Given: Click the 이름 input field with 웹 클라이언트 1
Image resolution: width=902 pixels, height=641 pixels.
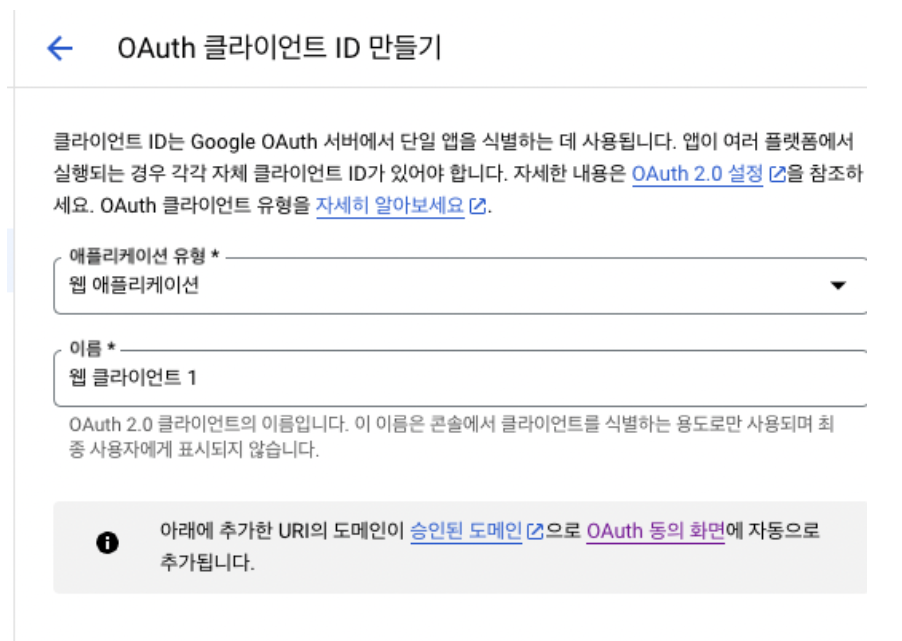Looking at the screenshot, I should click(x=460, y=378).
